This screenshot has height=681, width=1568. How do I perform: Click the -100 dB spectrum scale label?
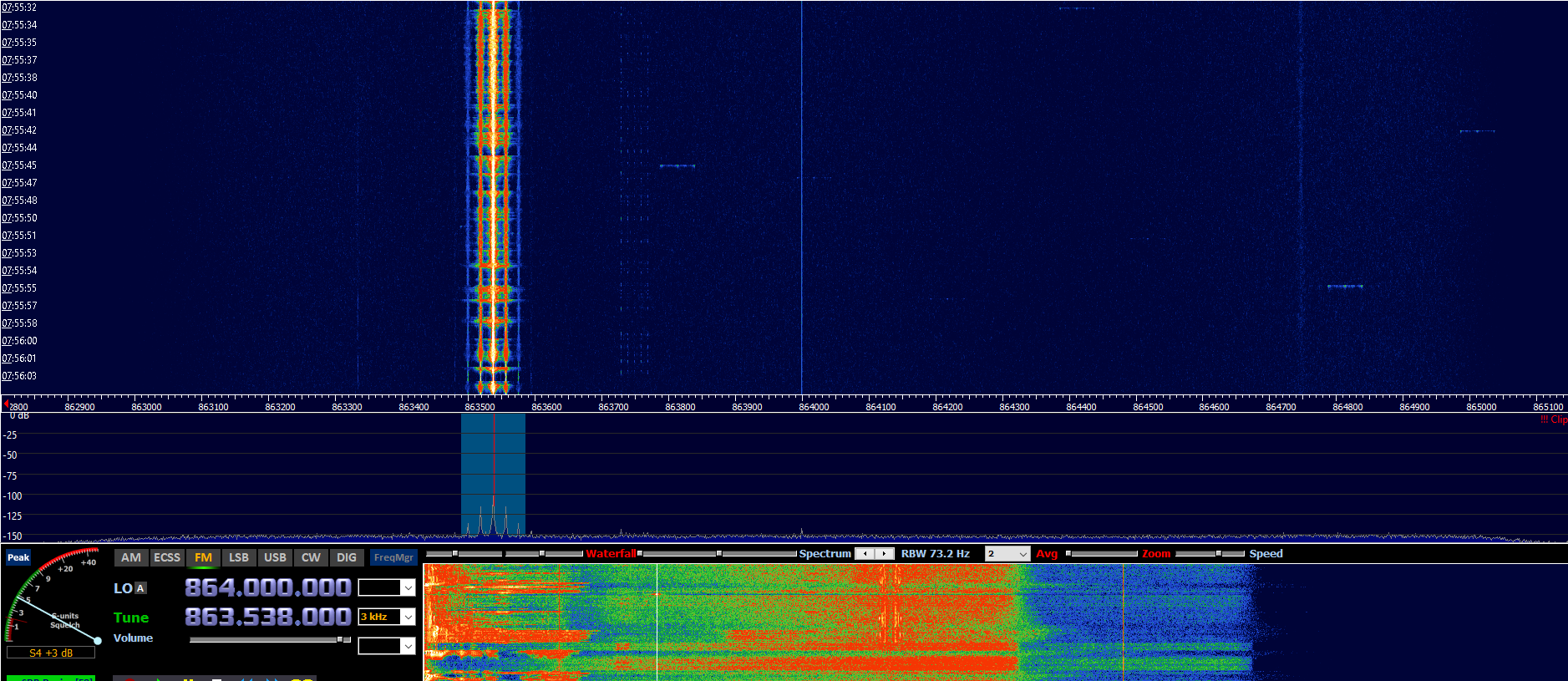pyautogui.click(x=13, y=496)
